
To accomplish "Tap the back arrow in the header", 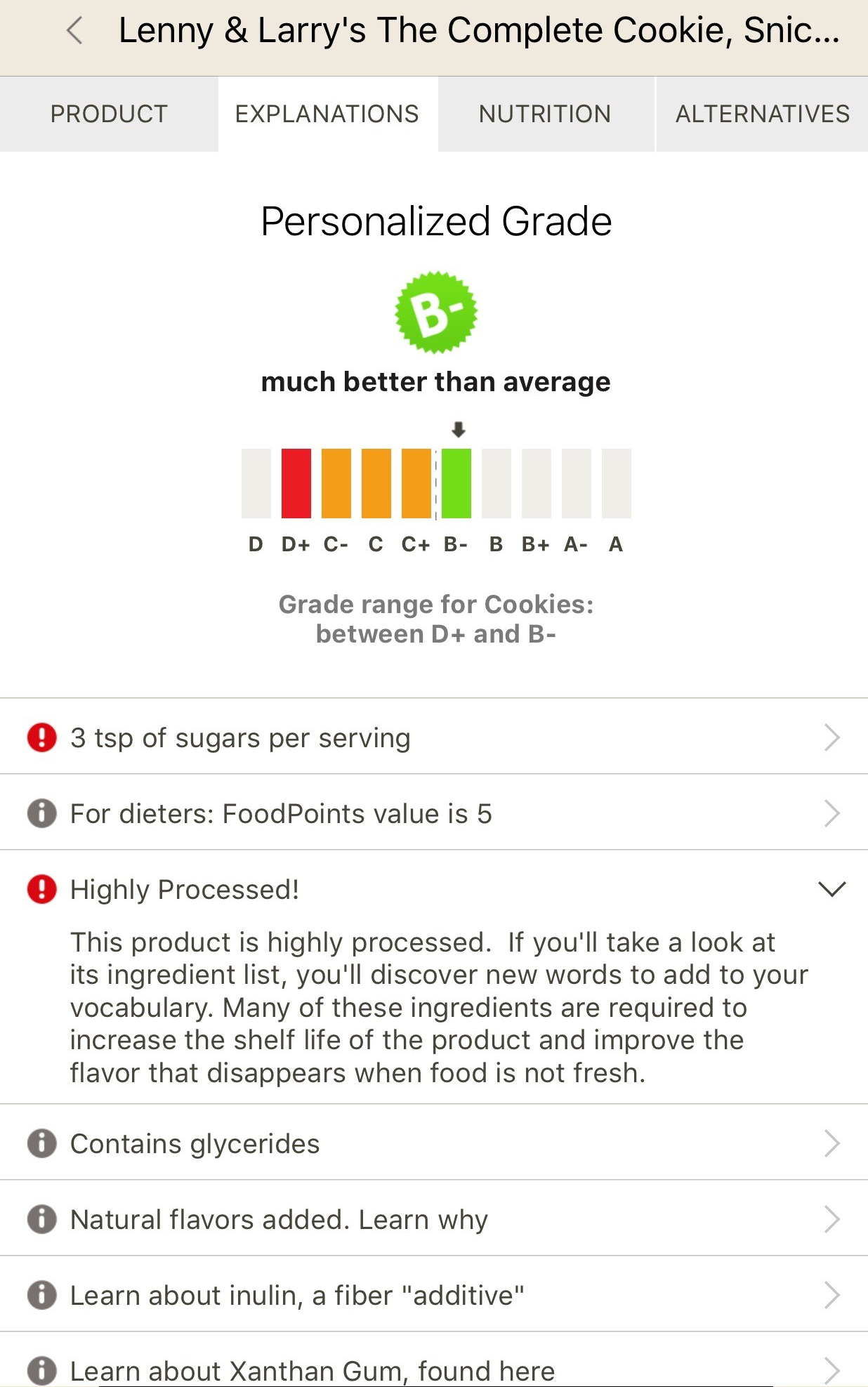I will click(x=74, y=31).
